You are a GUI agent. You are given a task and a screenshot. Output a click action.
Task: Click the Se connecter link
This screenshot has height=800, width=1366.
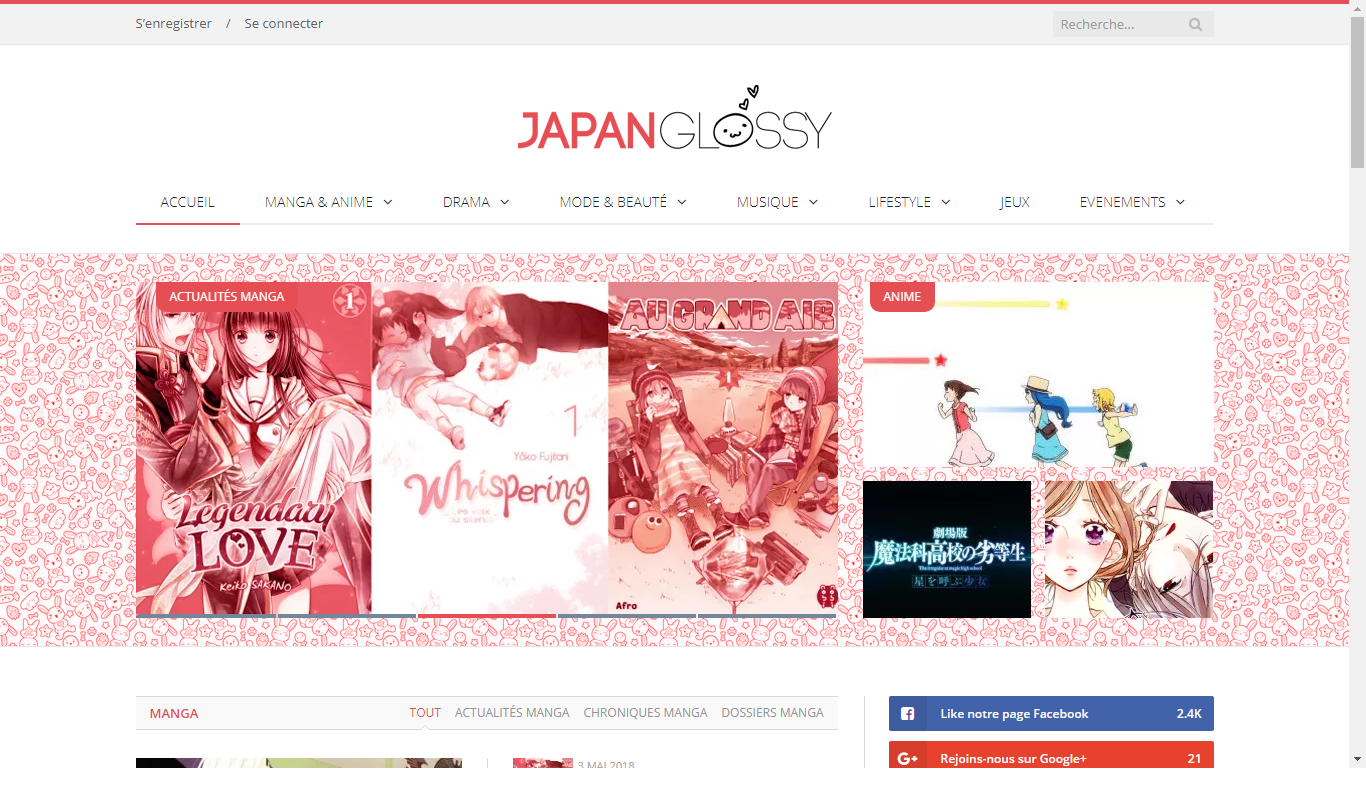point(283,23)
